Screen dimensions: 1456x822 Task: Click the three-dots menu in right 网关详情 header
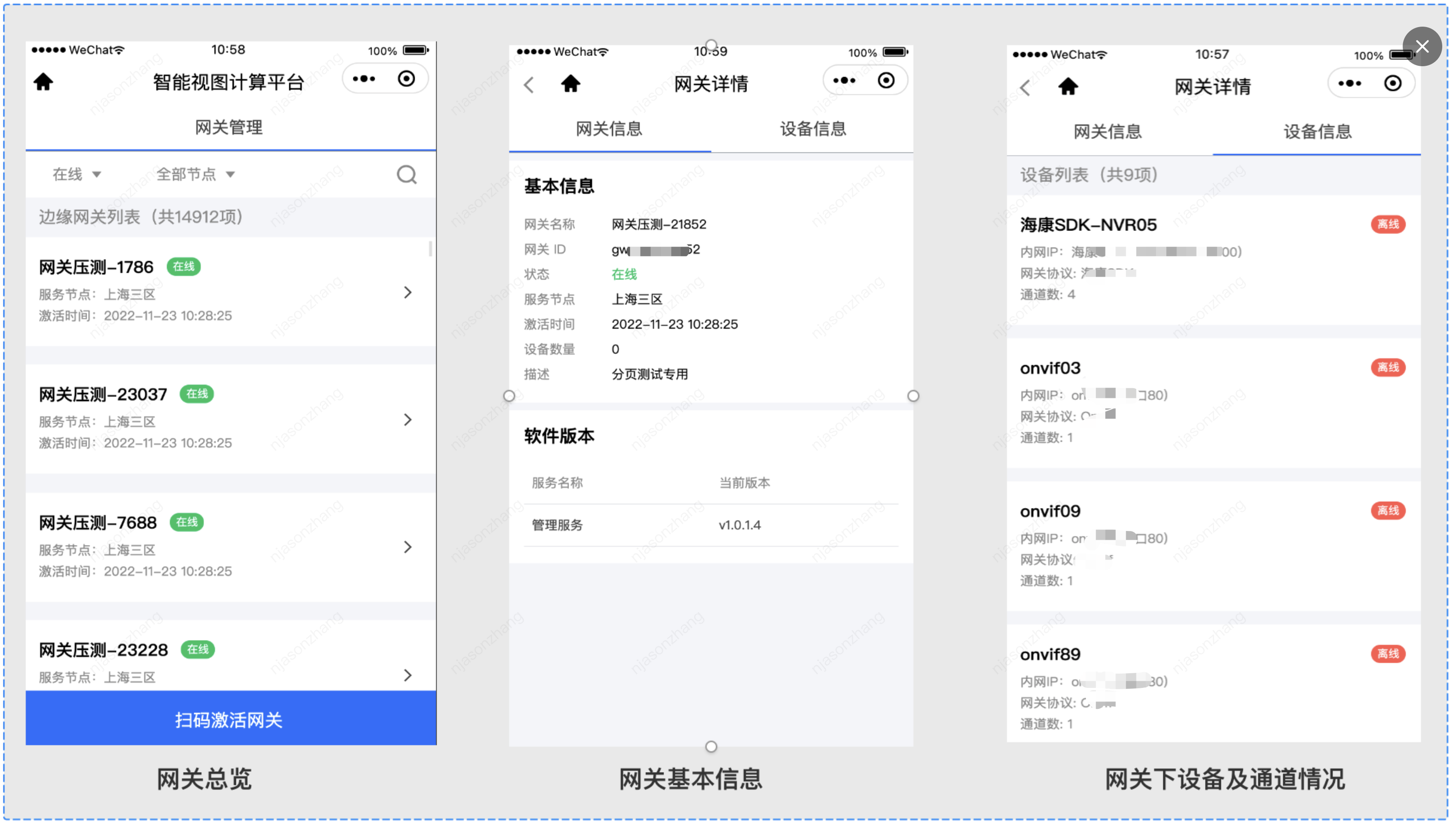[x=1349, y=84]
